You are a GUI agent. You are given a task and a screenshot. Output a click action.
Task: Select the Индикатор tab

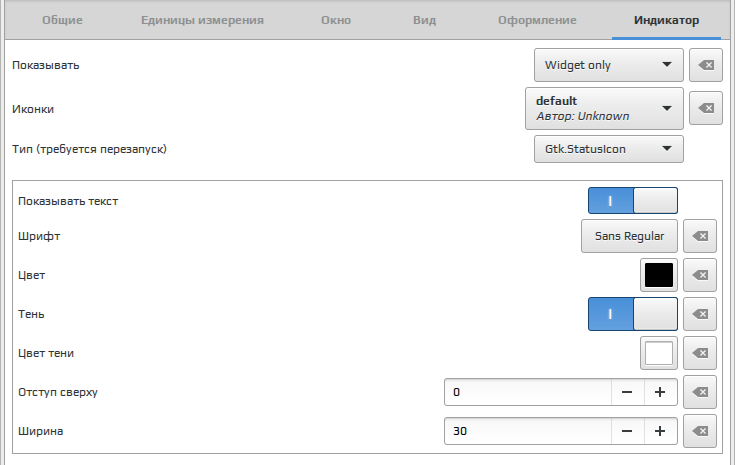[666, 20]
